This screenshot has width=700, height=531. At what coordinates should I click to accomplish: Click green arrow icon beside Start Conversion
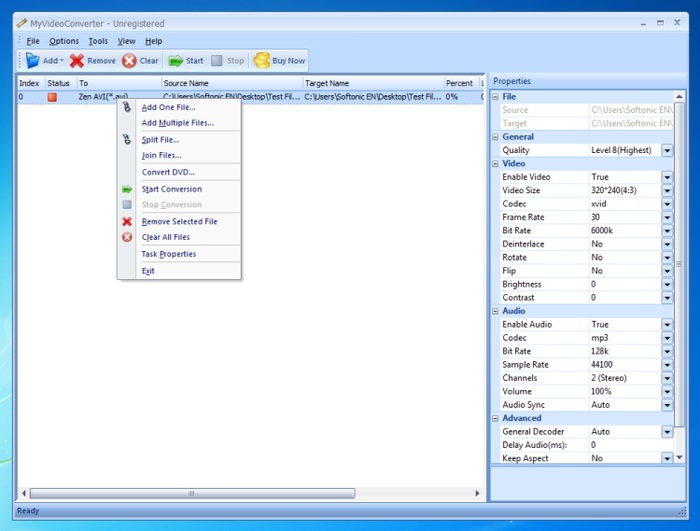127,189
